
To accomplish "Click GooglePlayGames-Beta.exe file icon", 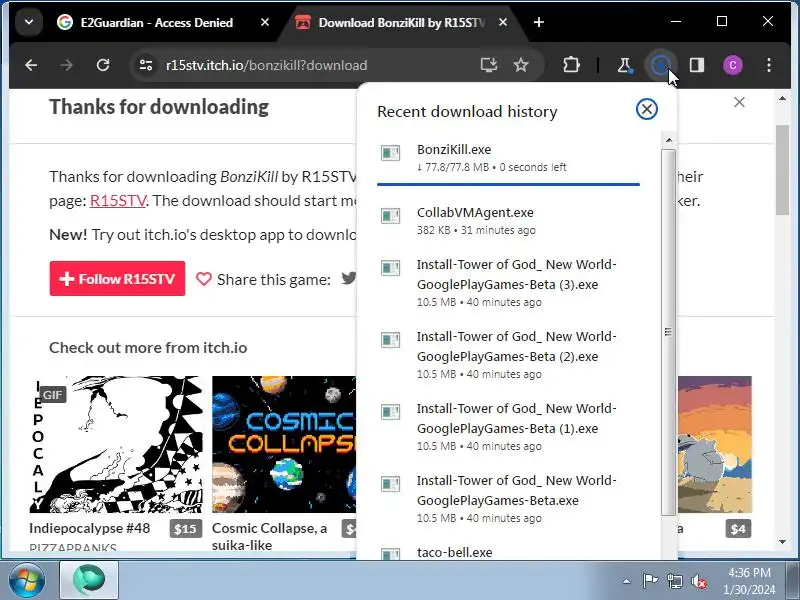I will [x=391, y=483].
